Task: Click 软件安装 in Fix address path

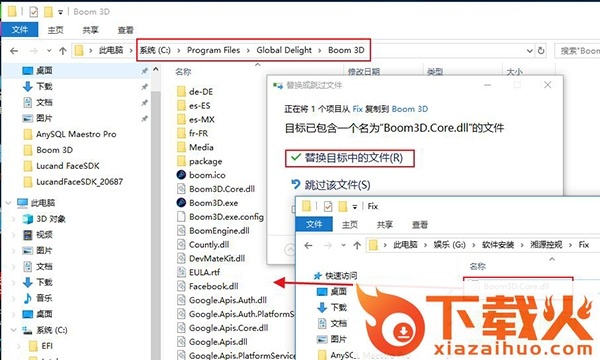Action: tap(498, 245)
